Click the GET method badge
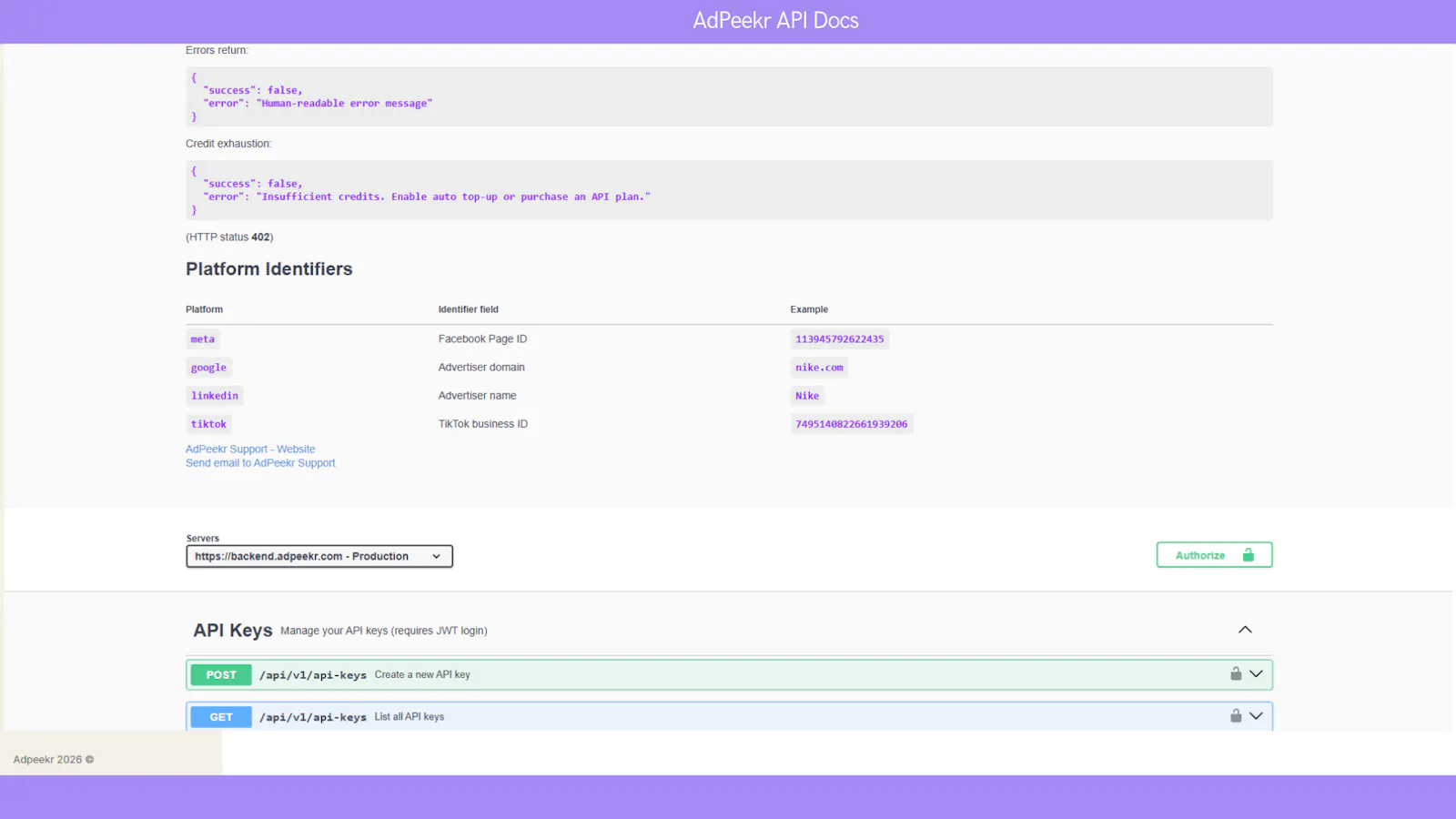The width and height of the screenshot is (1456, 819). (x=221, y=717)
